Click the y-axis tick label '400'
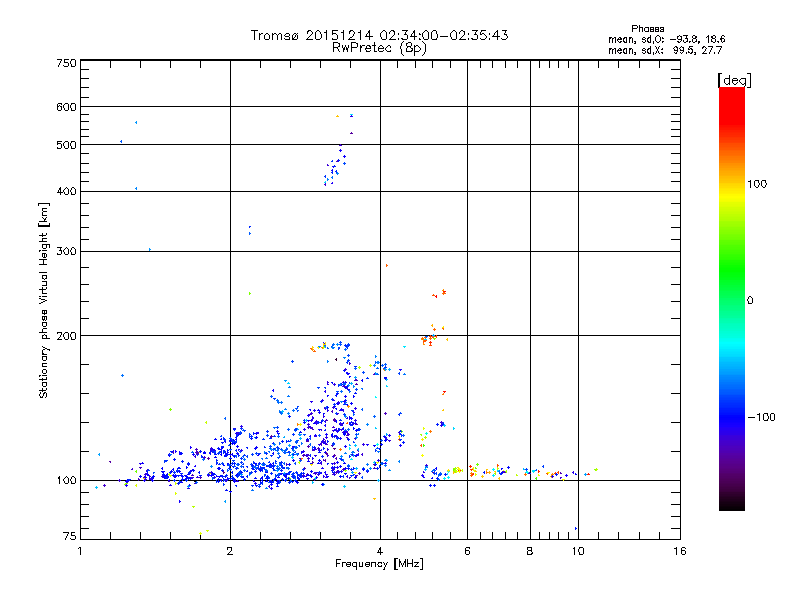Image resolution: width=800 pixels, height=600 pixels. (x=67, y=192)
